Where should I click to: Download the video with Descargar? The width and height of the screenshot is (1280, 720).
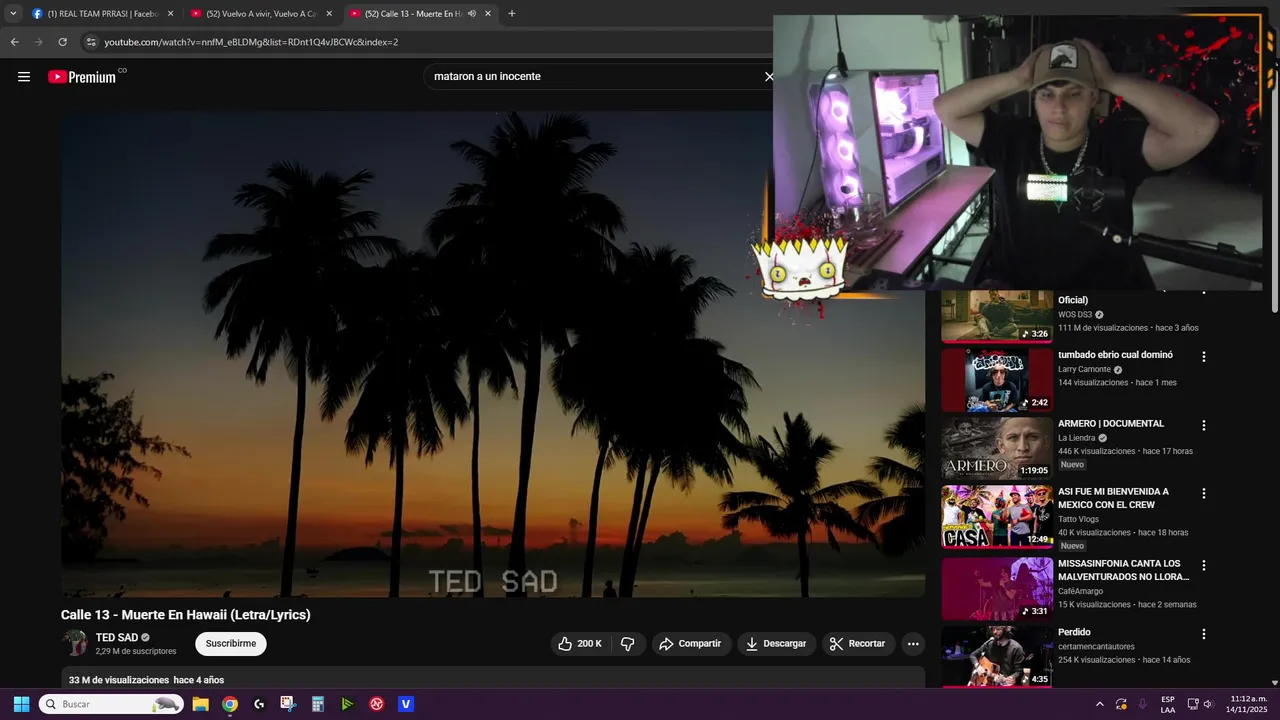pyautogui.click(x=776, y=644)
